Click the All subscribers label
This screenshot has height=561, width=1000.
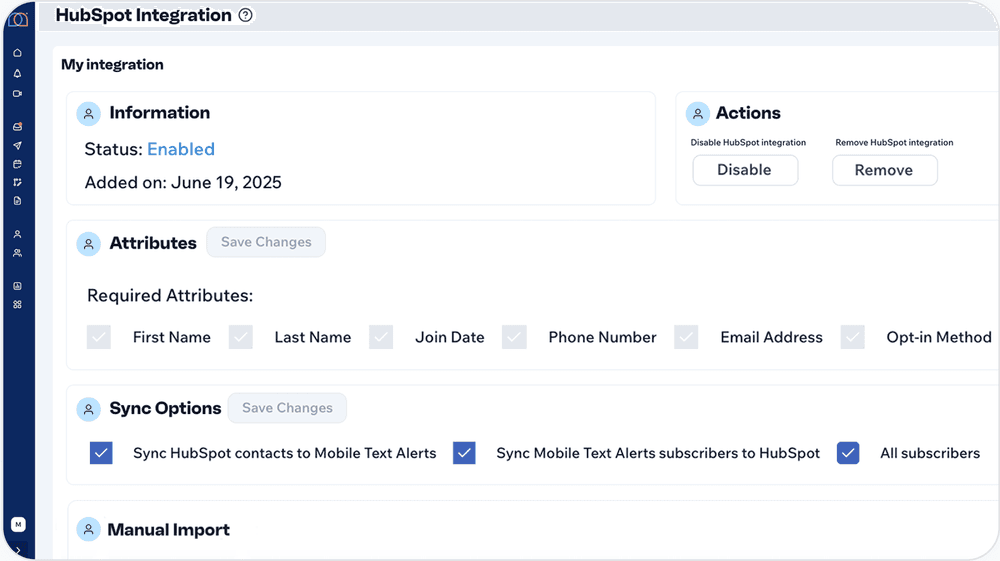tap(930, 453)
